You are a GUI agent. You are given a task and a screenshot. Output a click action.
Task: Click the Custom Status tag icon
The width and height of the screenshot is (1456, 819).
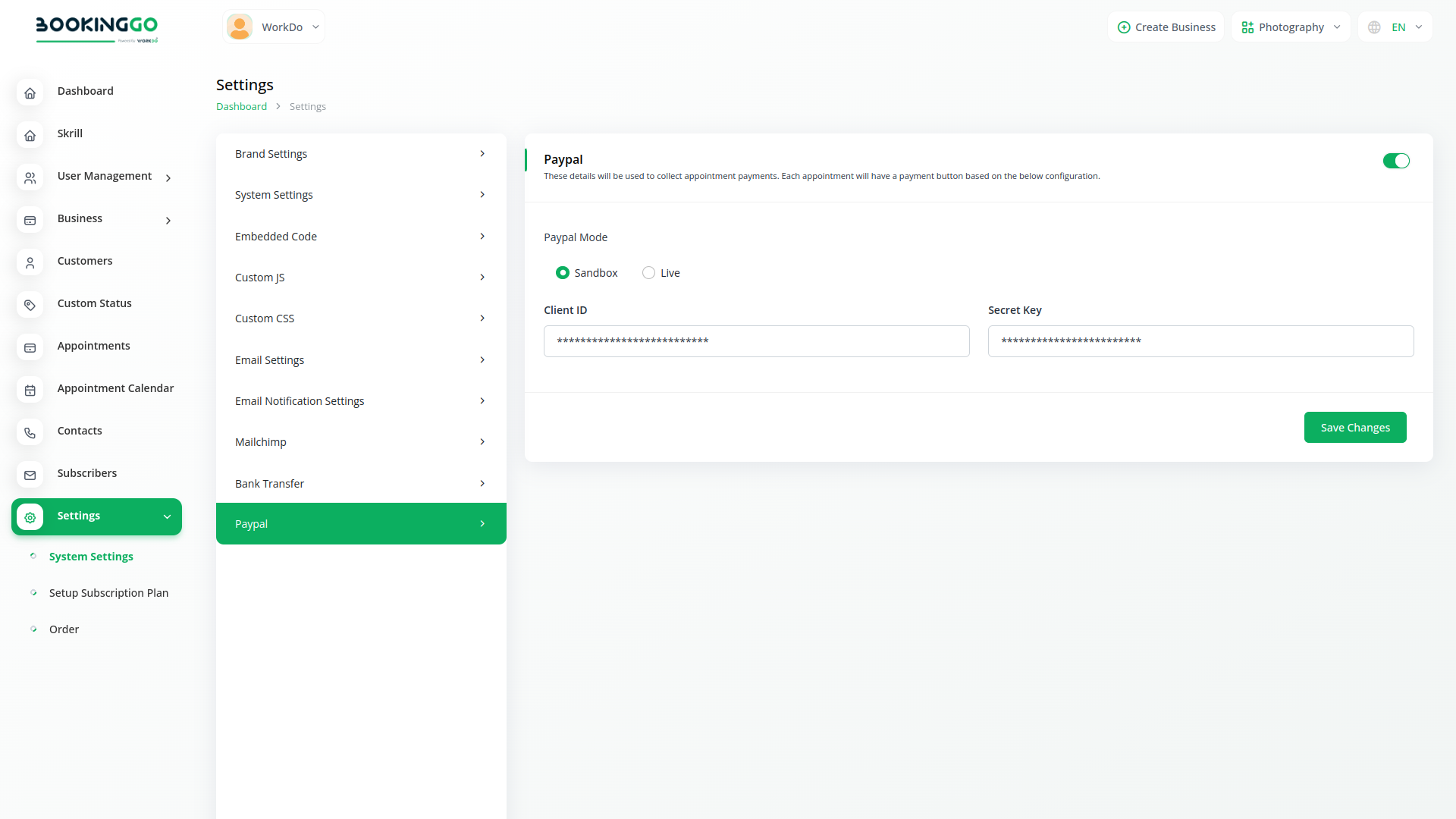tap(30, 306)
